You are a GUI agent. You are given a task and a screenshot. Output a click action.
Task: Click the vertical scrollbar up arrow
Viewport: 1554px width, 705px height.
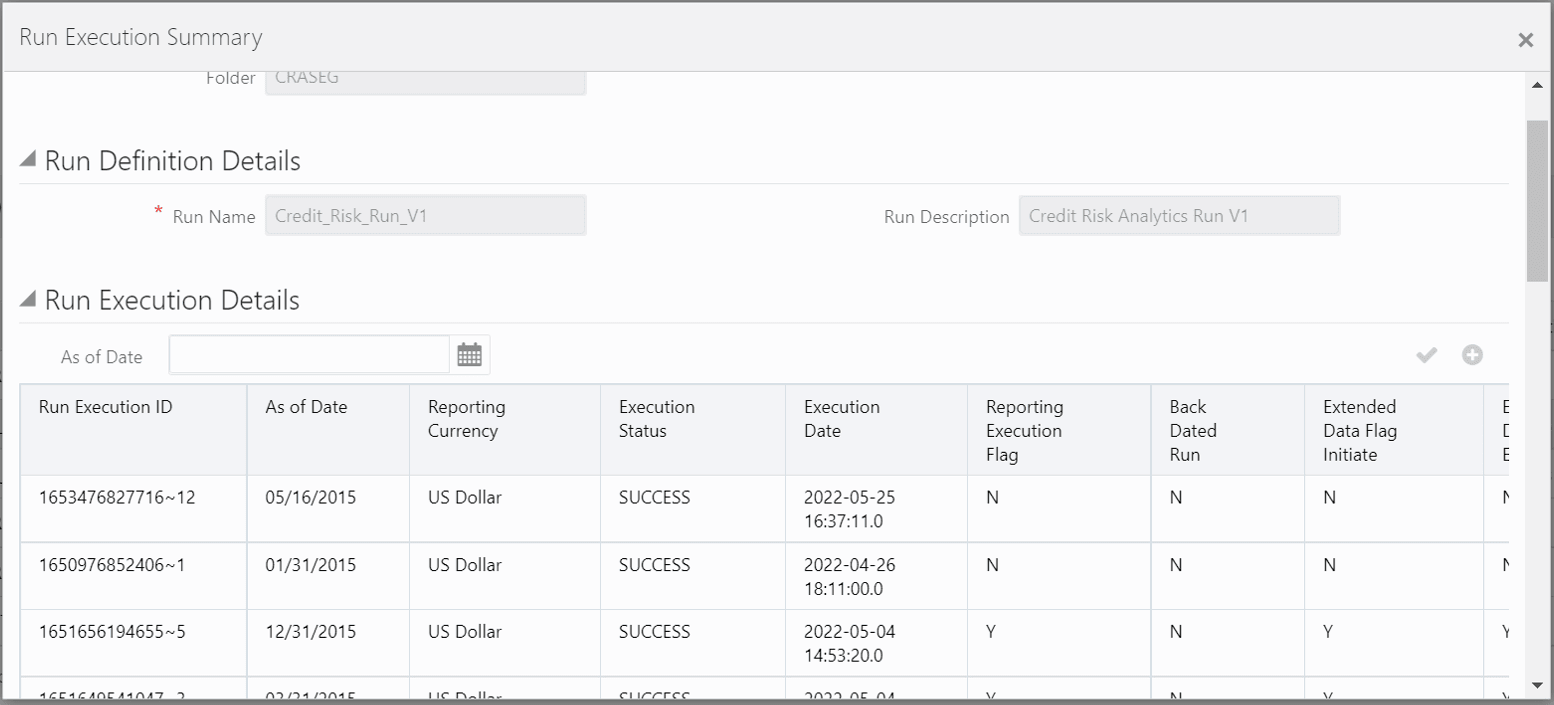pos(1538,84)
